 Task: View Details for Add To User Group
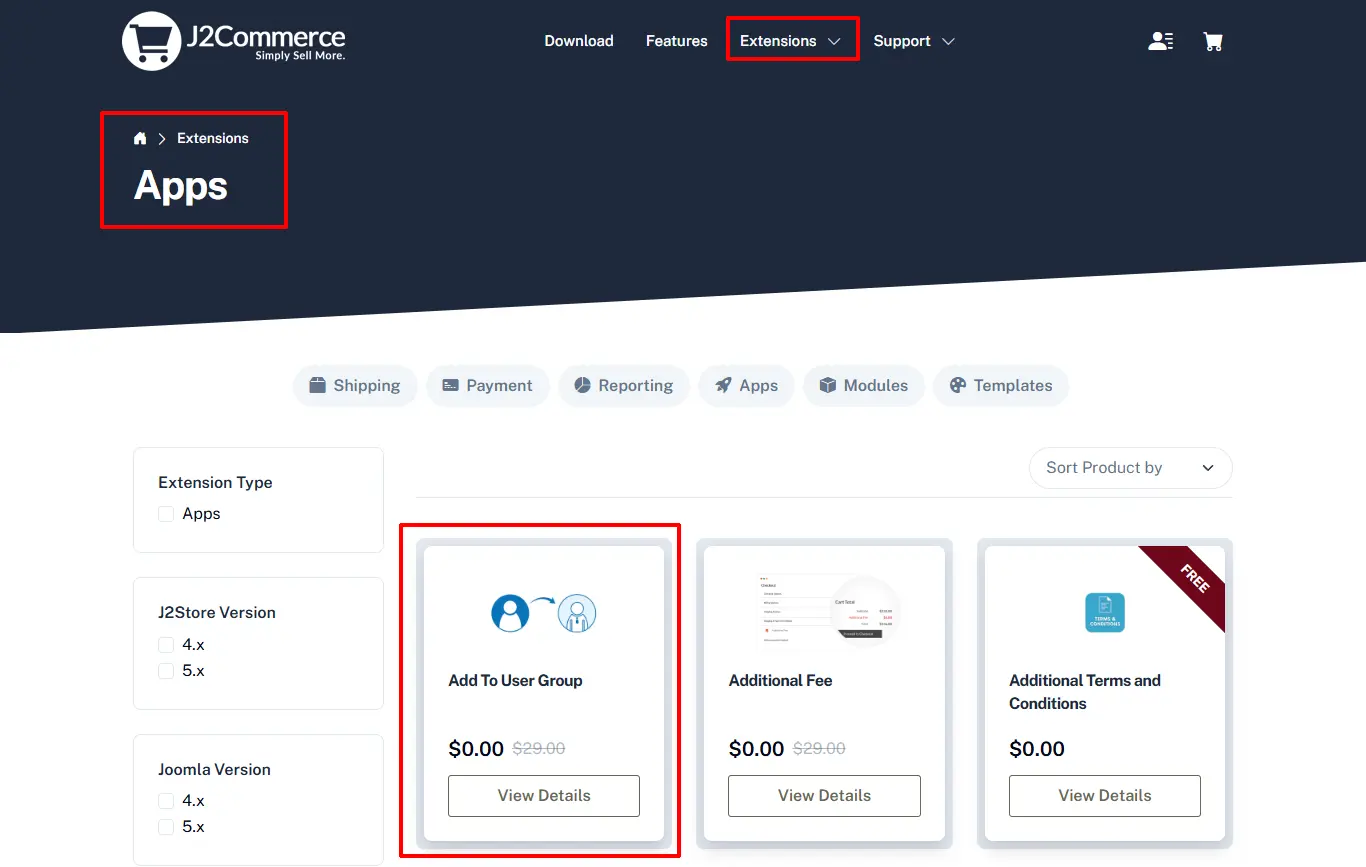(544, 796)
